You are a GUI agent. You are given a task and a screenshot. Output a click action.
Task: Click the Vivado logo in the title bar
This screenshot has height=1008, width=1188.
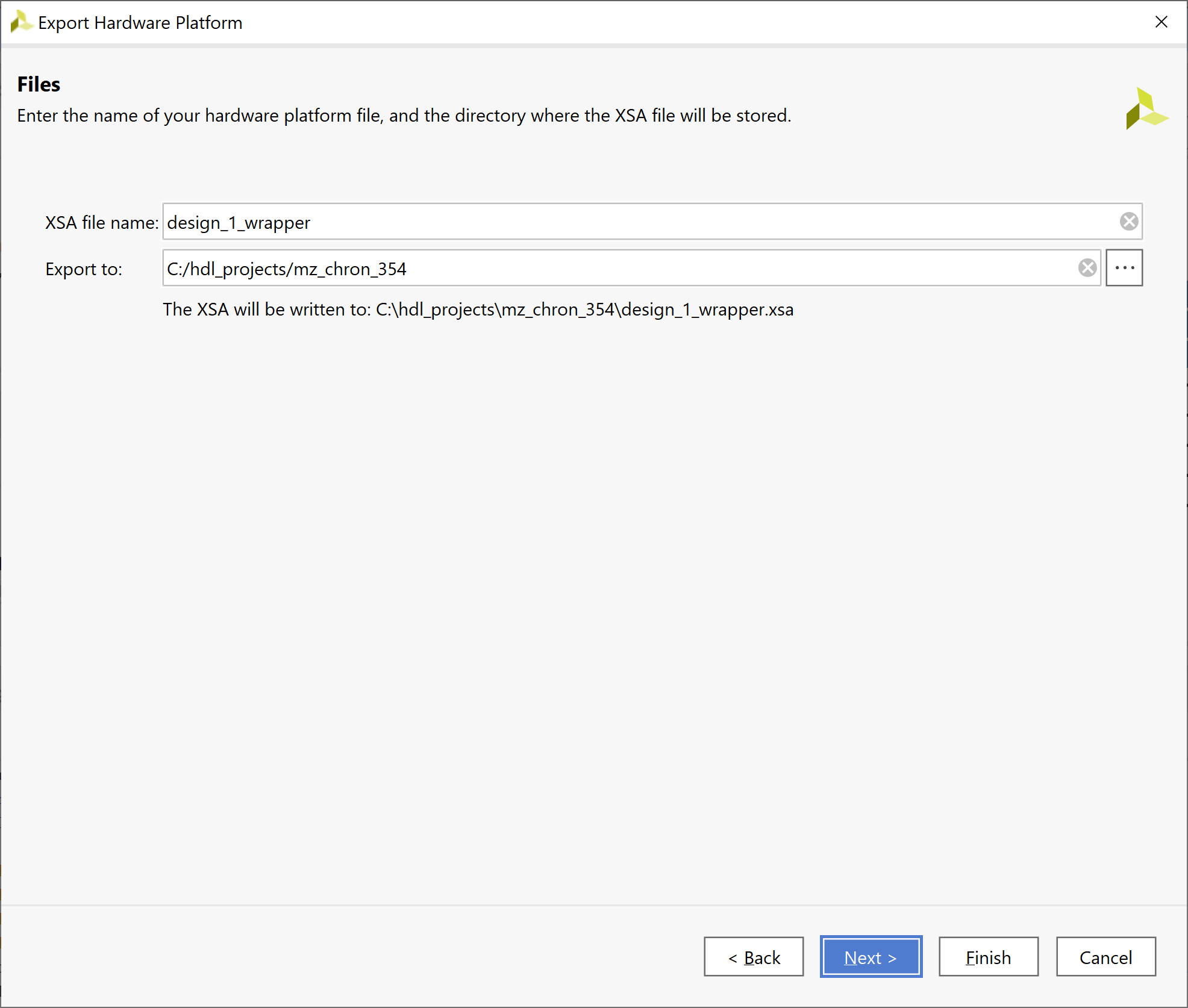[x=21, y=22]
